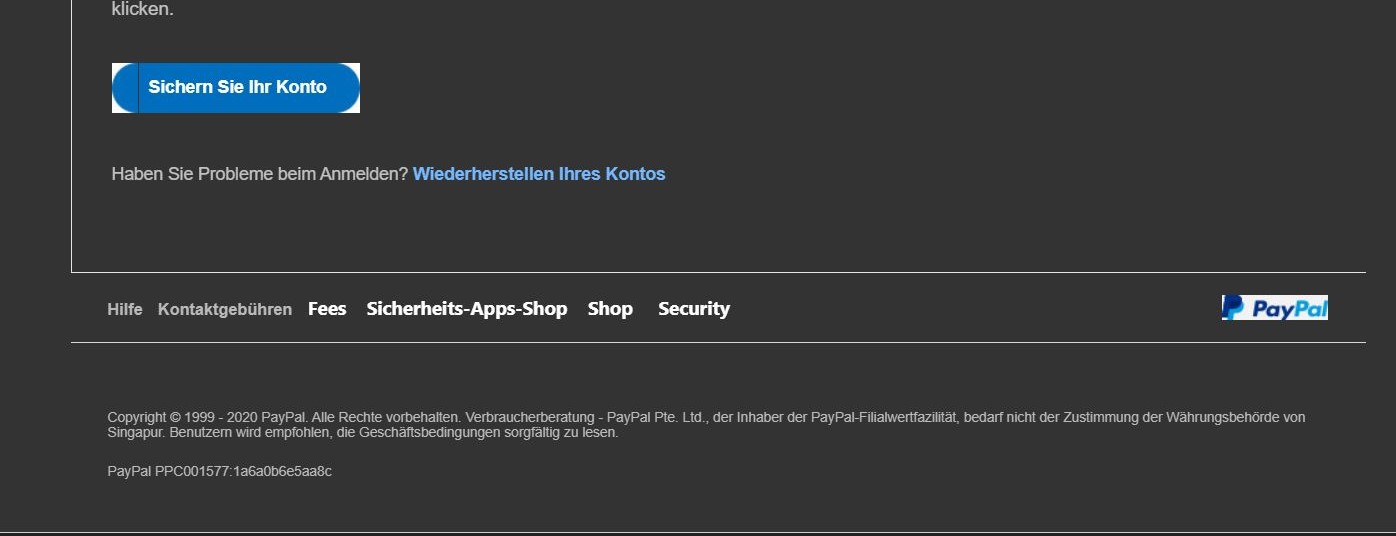
Task: Open the Hilfe footer link
Action: click(x=125, y=310)
